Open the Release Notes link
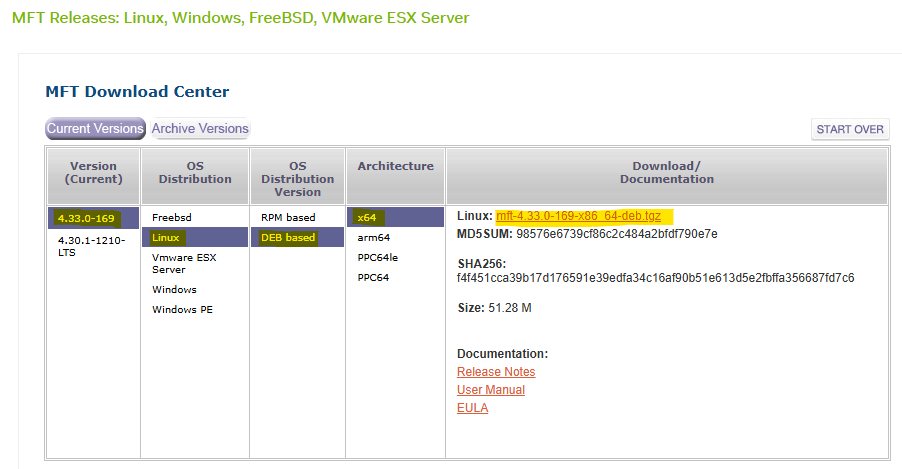The image size is (902, 469). click(496, 372)
